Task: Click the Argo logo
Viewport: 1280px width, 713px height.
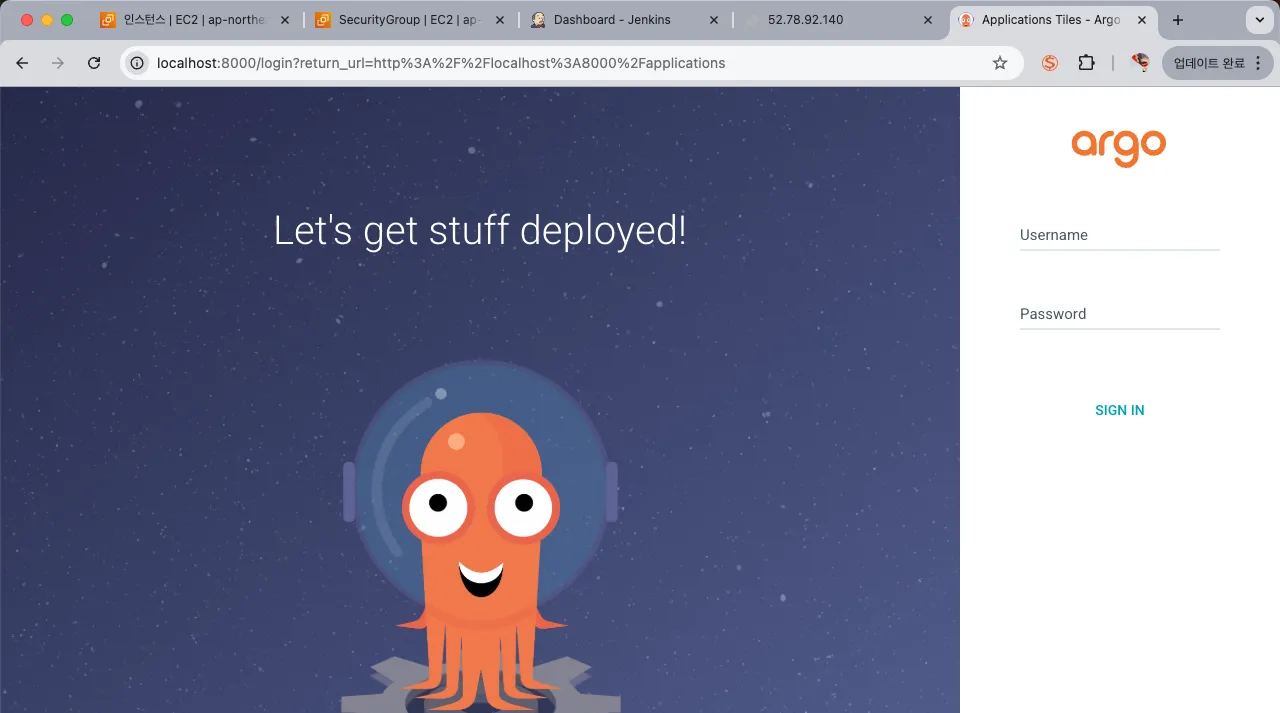Action: tap(1119, 148)
